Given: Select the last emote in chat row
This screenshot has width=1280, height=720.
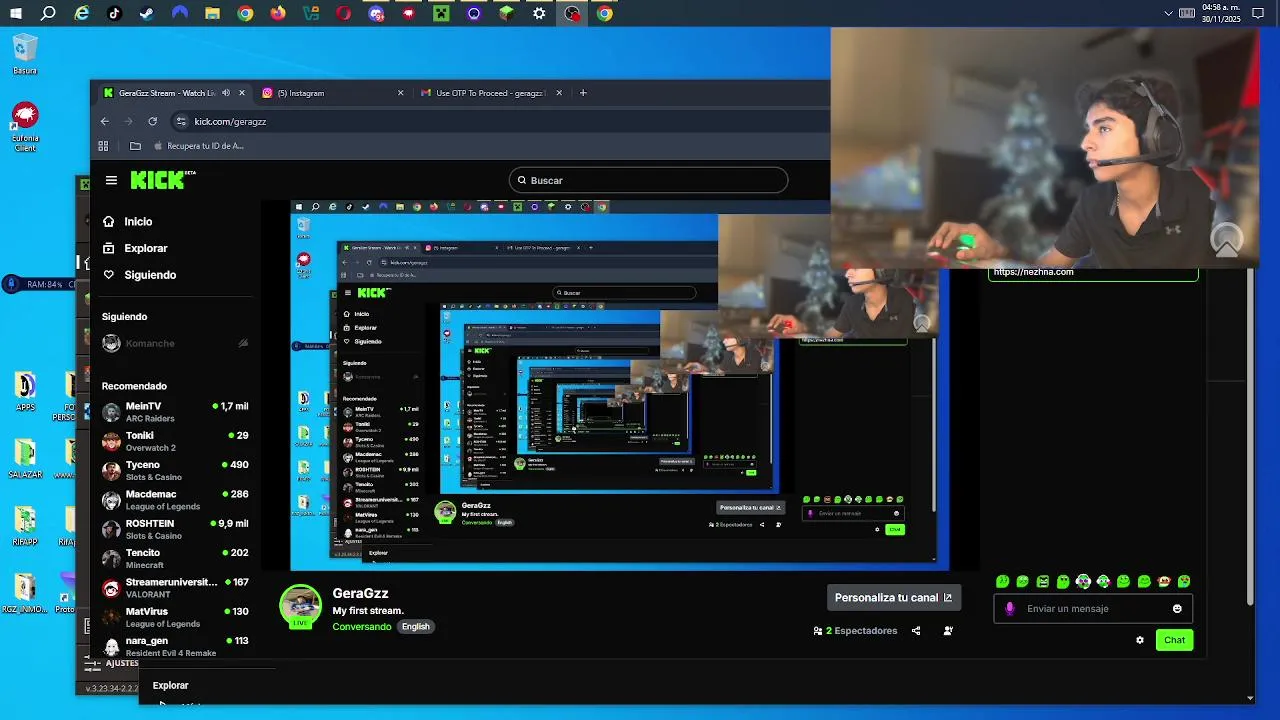Looking at the screenshot, I should 1184,581.
